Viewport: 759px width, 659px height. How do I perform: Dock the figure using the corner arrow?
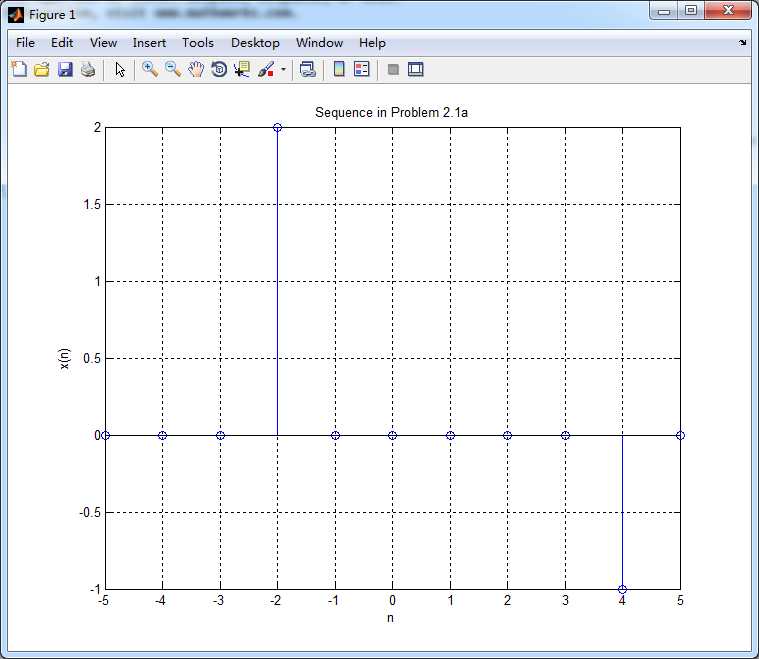tap(743, 43)
